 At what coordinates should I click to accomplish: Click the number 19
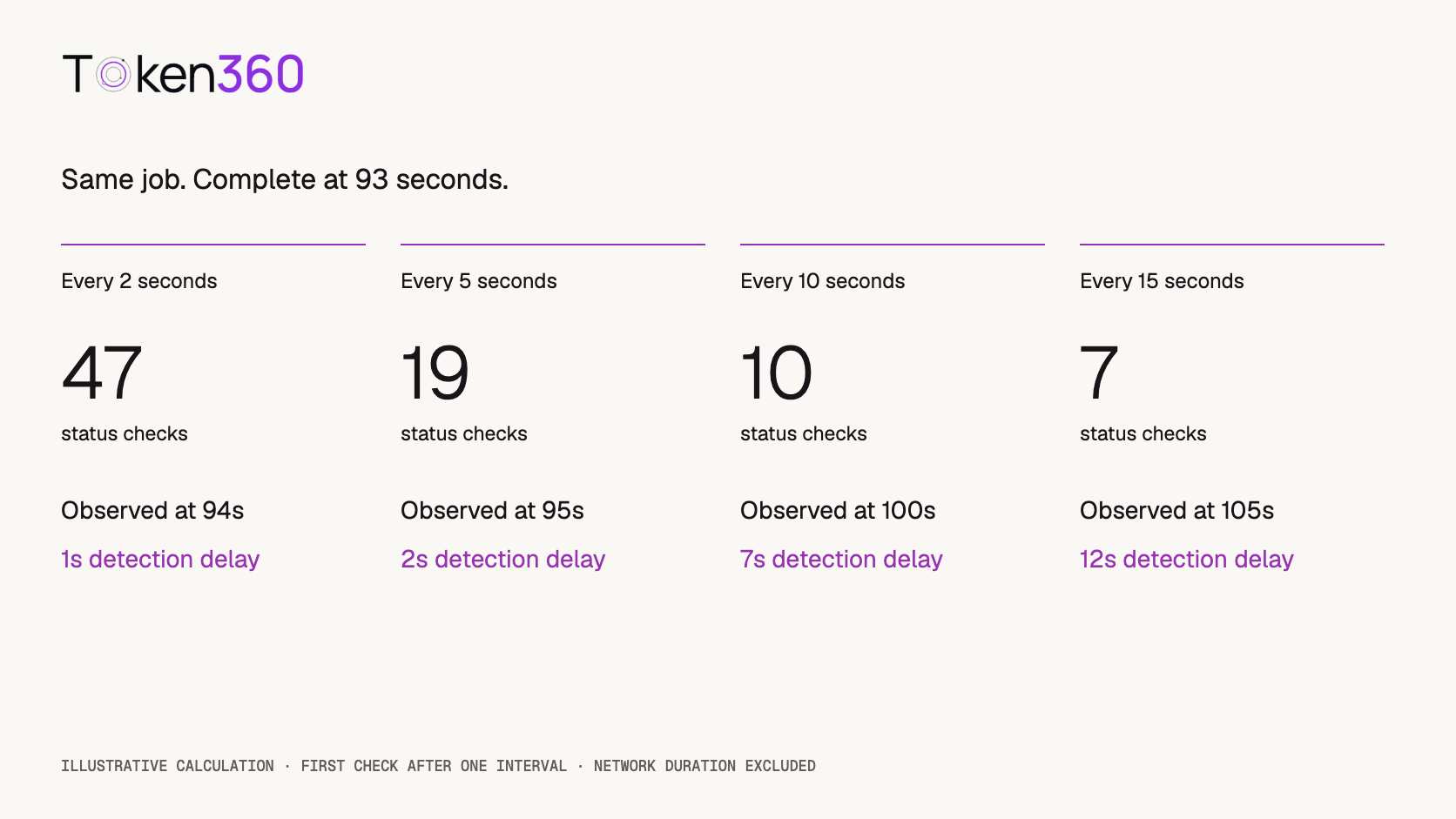click(x=435, y=373)
